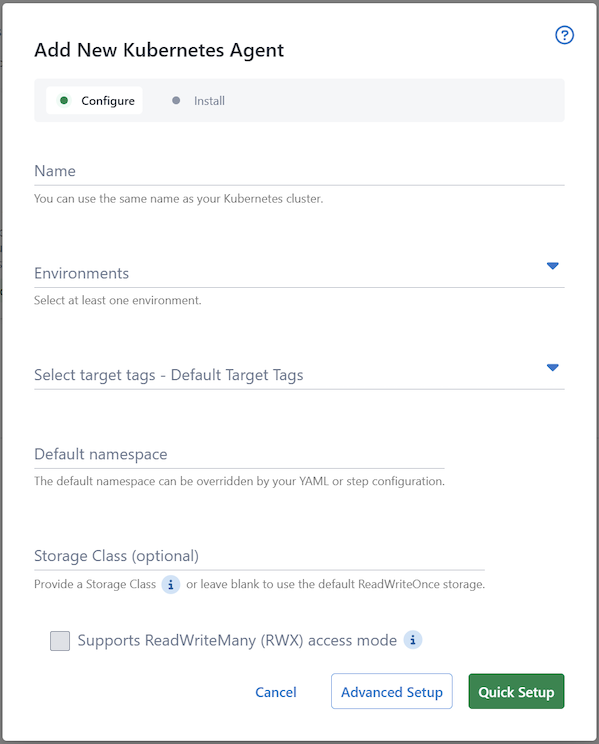599x744 pixels.
Task: Choose the Advanced Setup button
Action: click(x=392, y=691)
